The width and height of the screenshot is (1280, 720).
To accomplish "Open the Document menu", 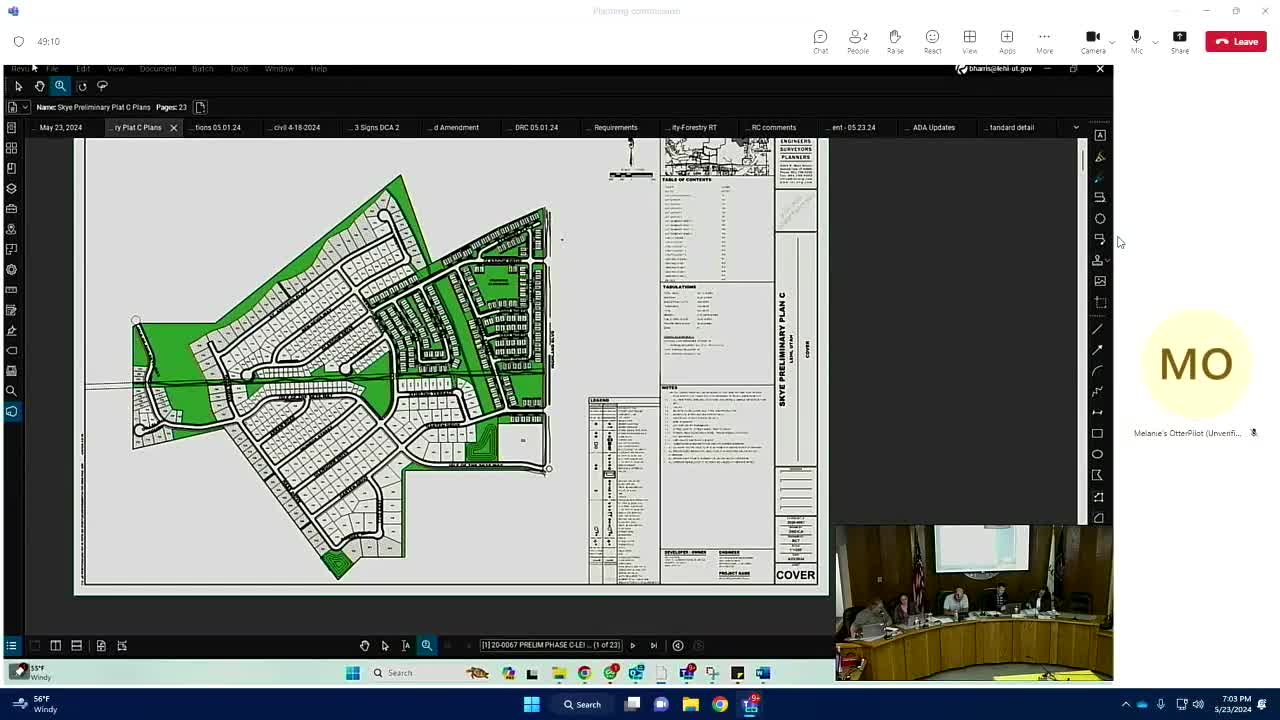I will tap(158, 68).
